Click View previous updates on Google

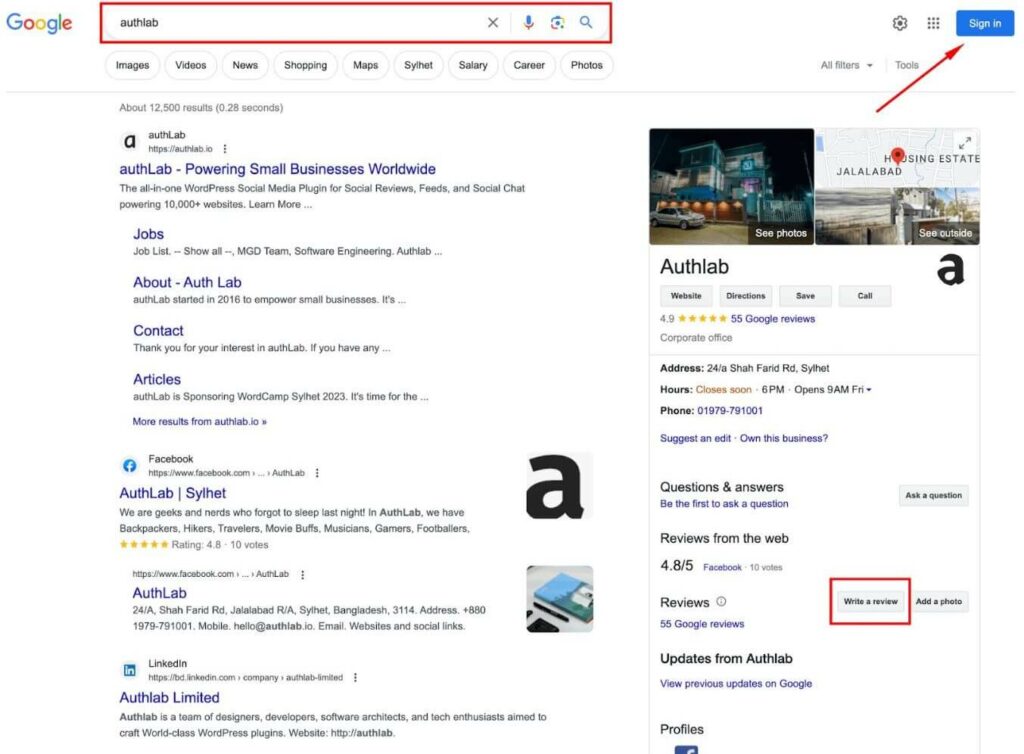[736, 683]
